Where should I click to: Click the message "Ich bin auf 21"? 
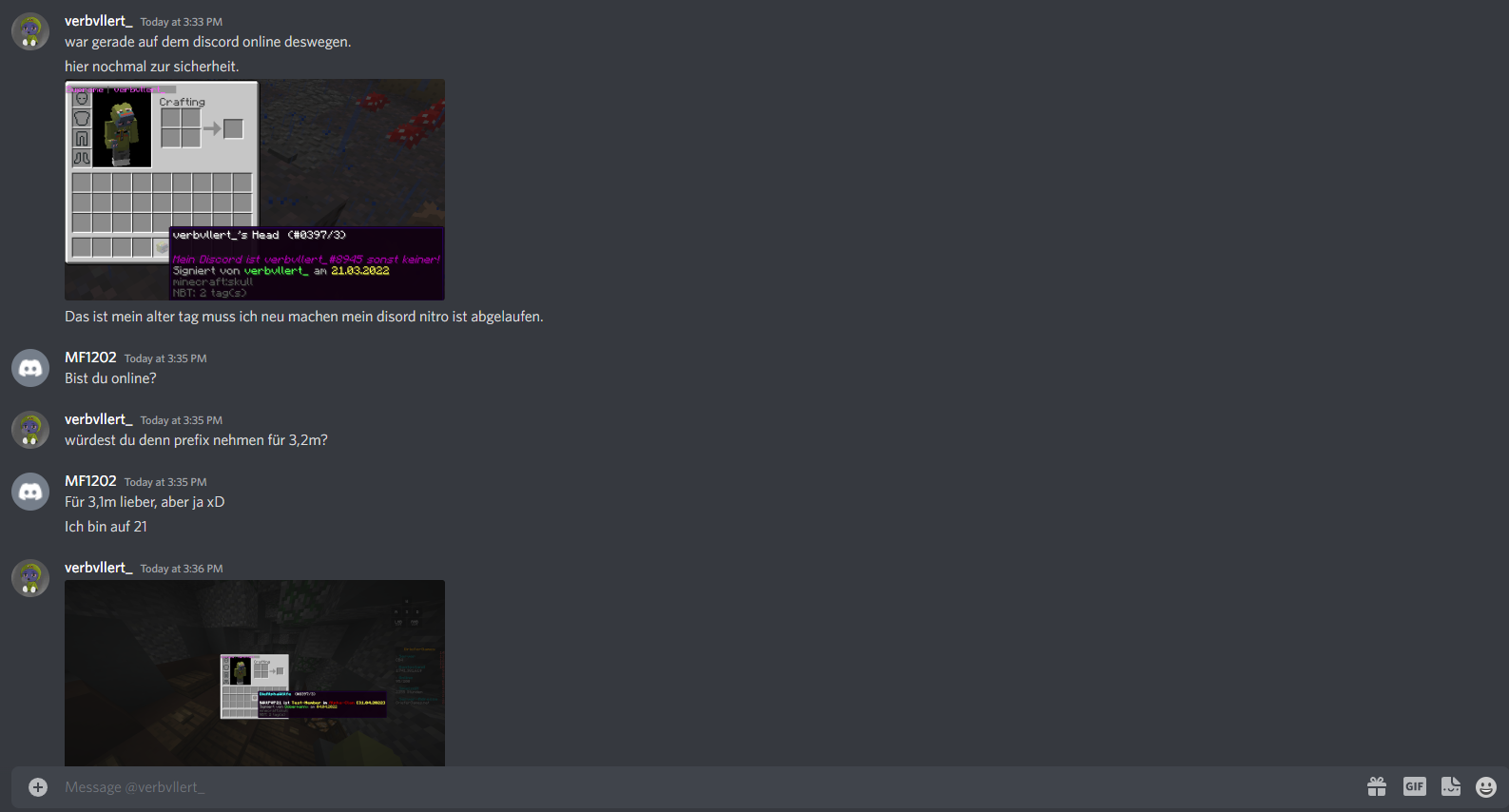tap(106, 527)
